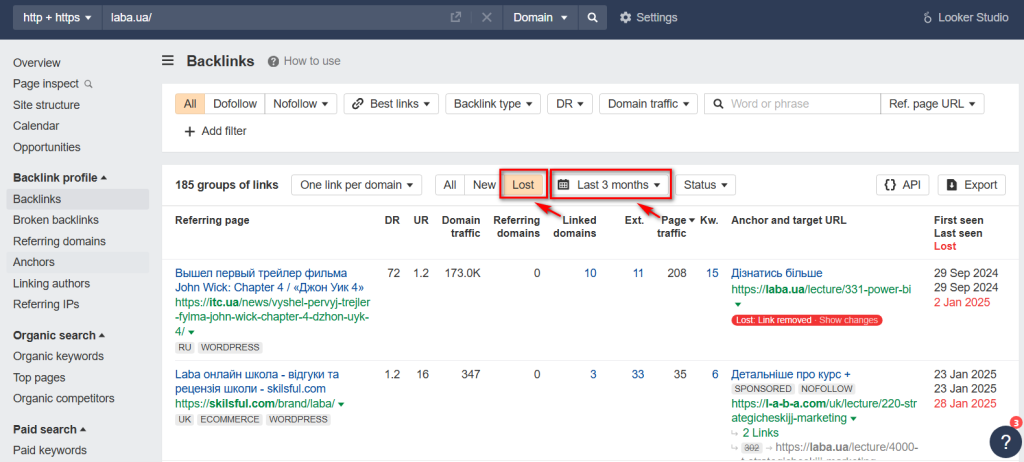The image size is (1024, 462).
Task: Select the Lost links toggle
Action: coord(523,185)
